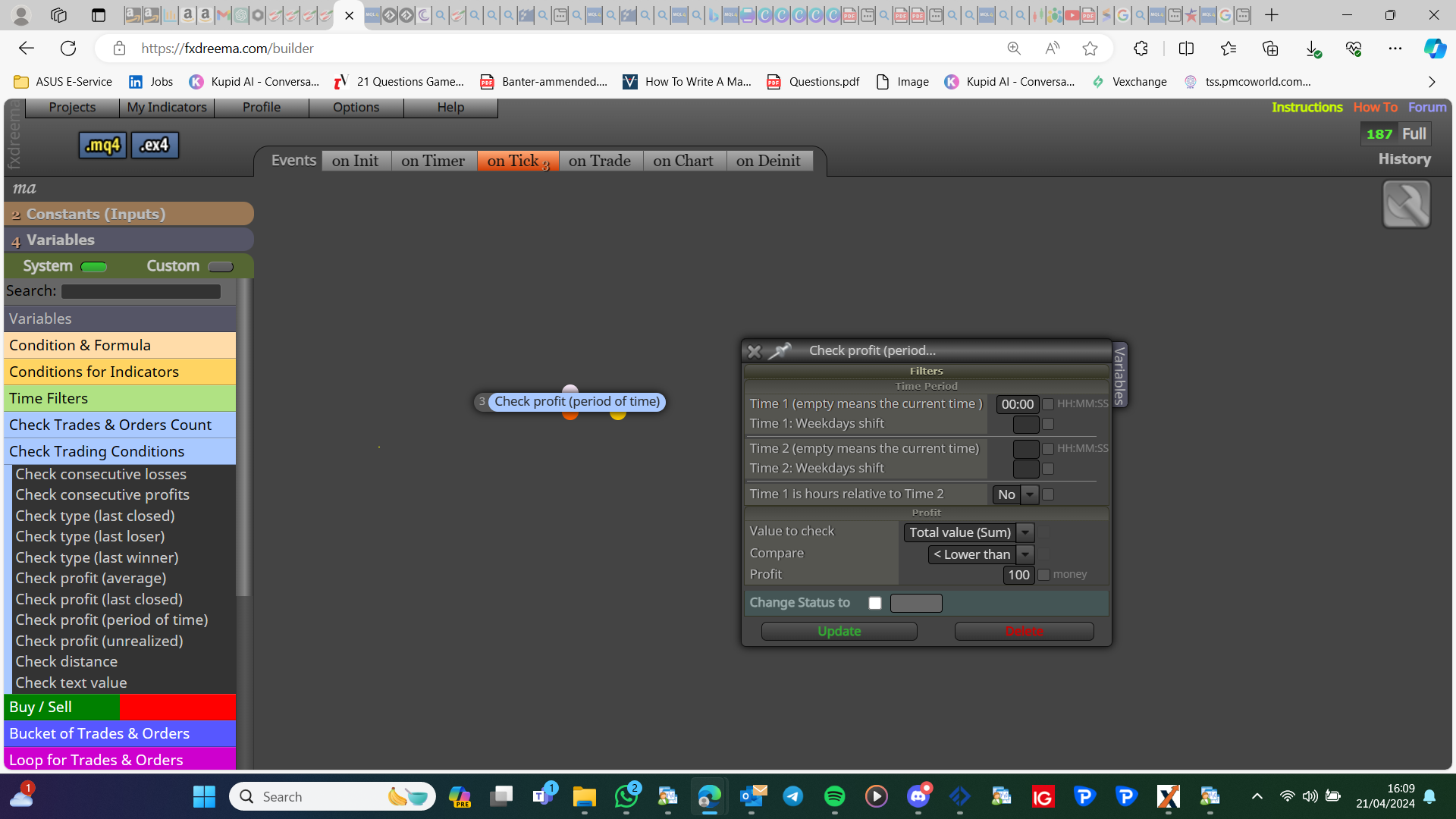The width and height of the screenshot is (1456, 819).
Task: Open Time 1 is hours relative dropdown
Action: point(1015,494)
